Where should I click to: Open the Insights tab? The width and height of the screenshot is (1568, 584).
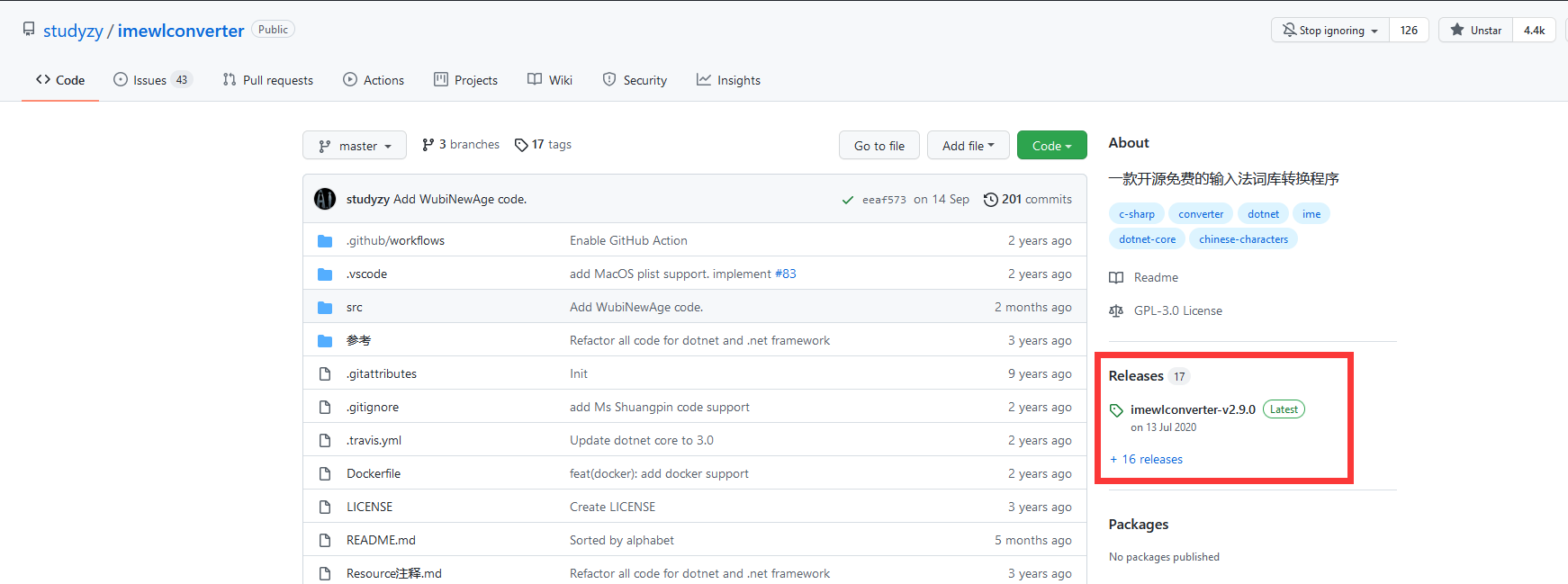tap(728, 80)
